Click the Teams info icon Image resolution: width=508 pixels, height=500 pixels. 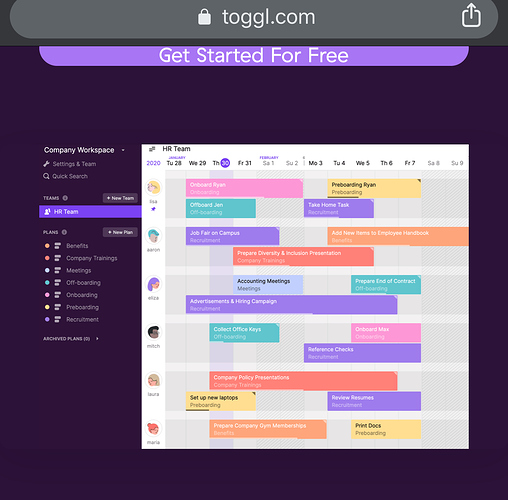[x=65, y=198]
